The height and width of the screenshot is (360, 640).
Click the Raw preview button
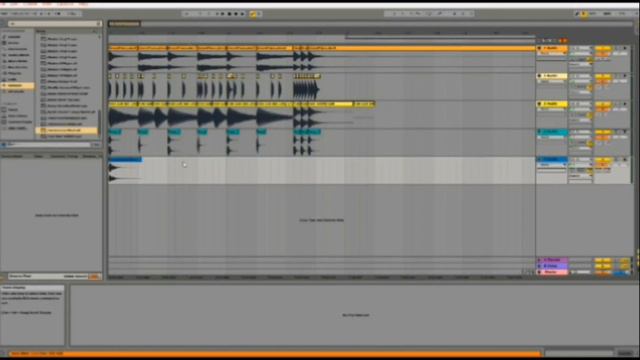point(96,145)
